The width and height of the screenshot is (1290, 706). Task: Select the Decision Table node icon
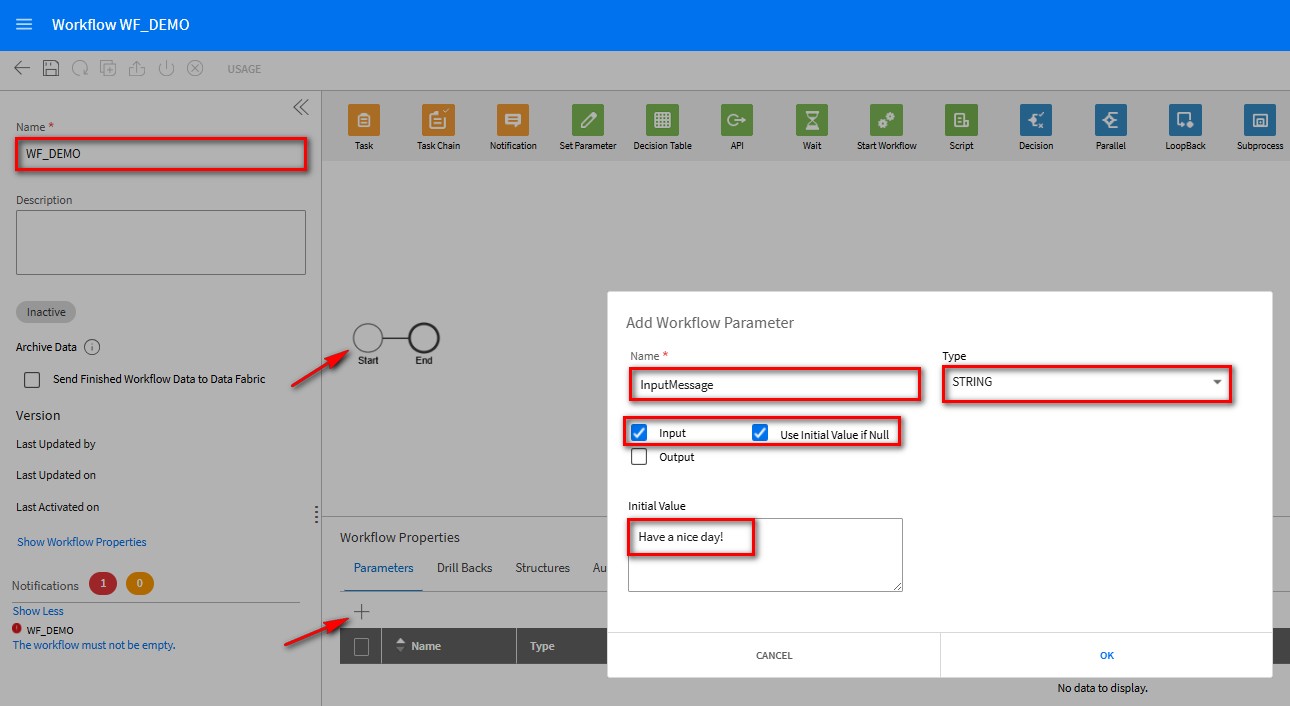662,120
